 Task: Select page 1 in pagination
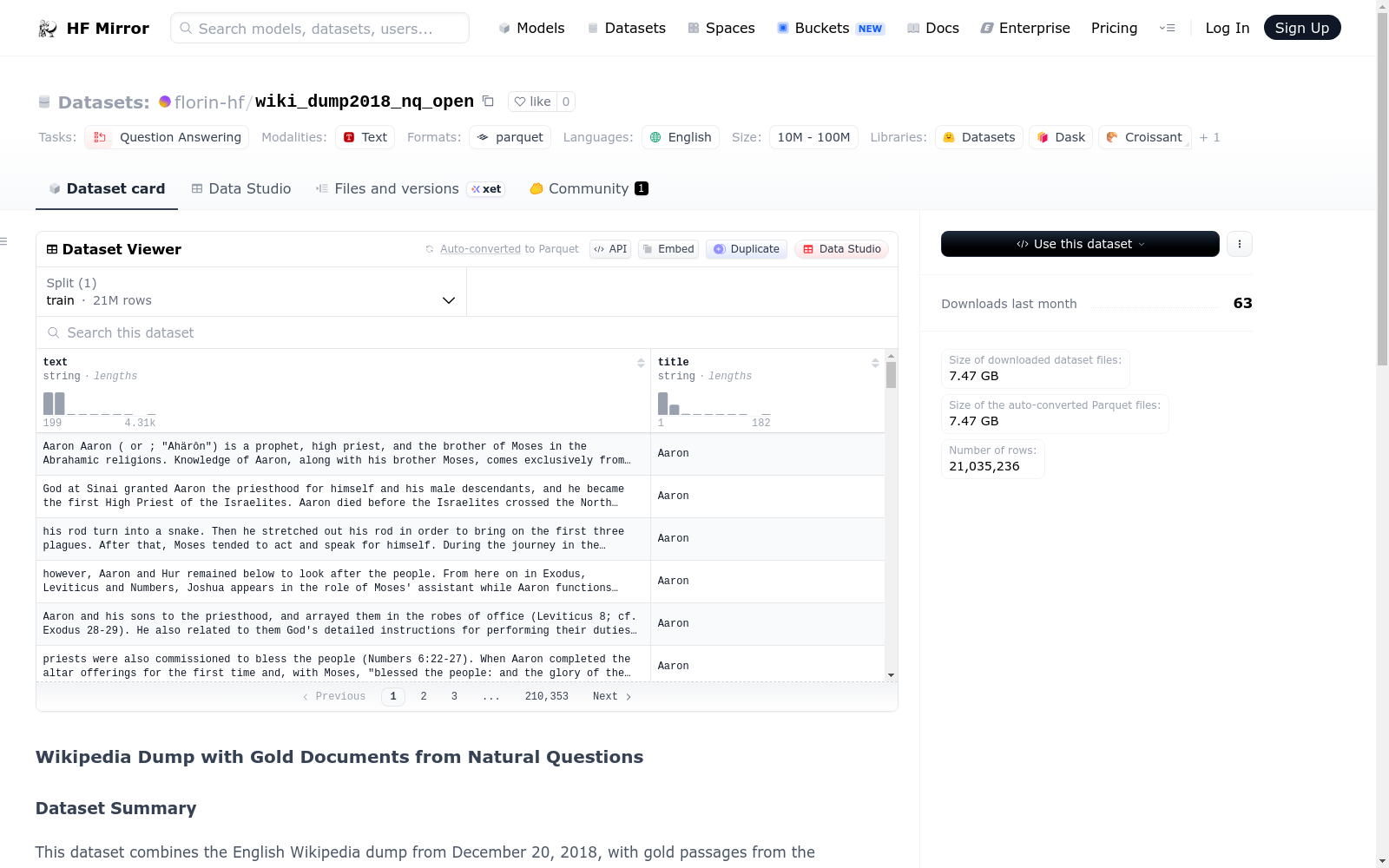click(393, 696)
